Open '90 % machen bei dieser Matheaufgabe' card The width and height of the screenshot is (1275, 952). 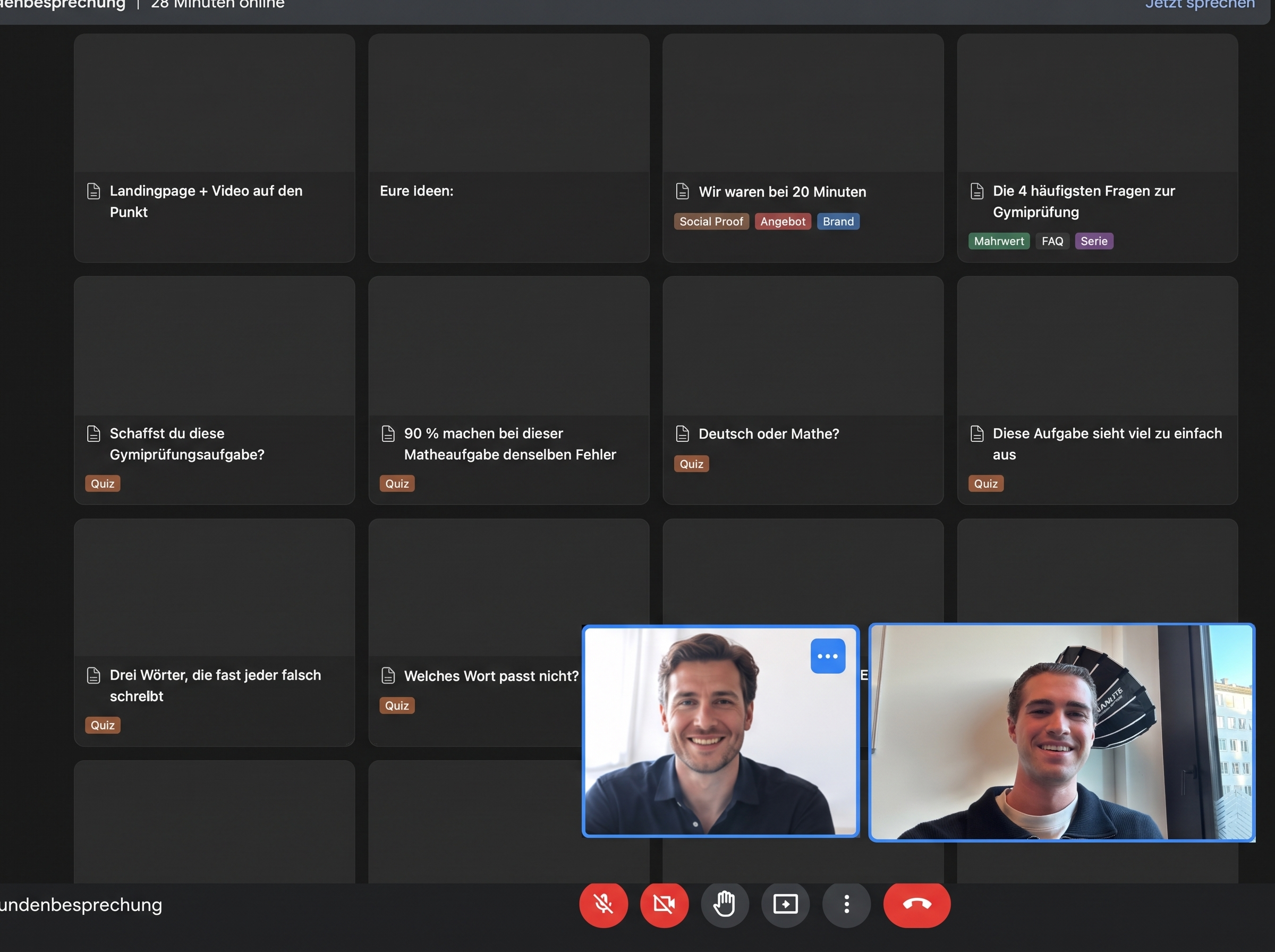(509, 390)
